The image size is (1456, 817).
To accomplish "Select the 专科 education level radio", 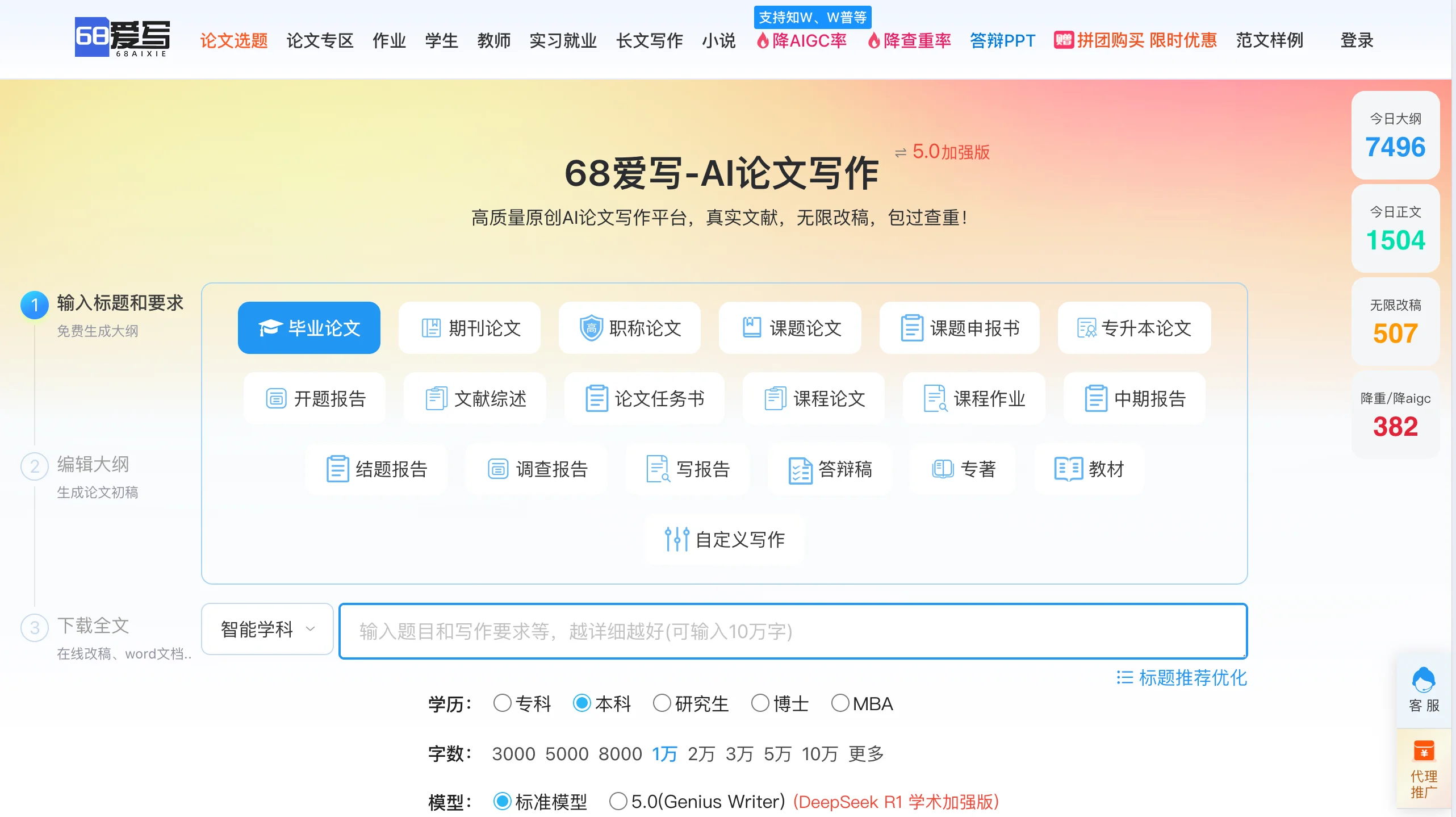I will (x=501, y=703).
